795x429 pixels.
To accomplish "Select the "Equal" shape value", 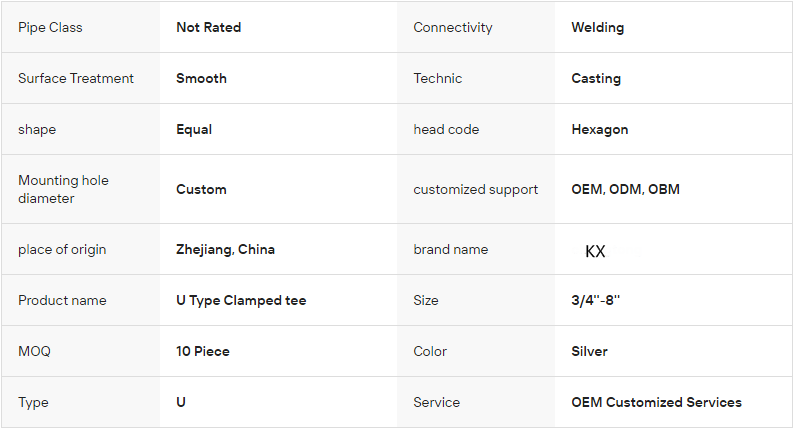I will [194, 129].
